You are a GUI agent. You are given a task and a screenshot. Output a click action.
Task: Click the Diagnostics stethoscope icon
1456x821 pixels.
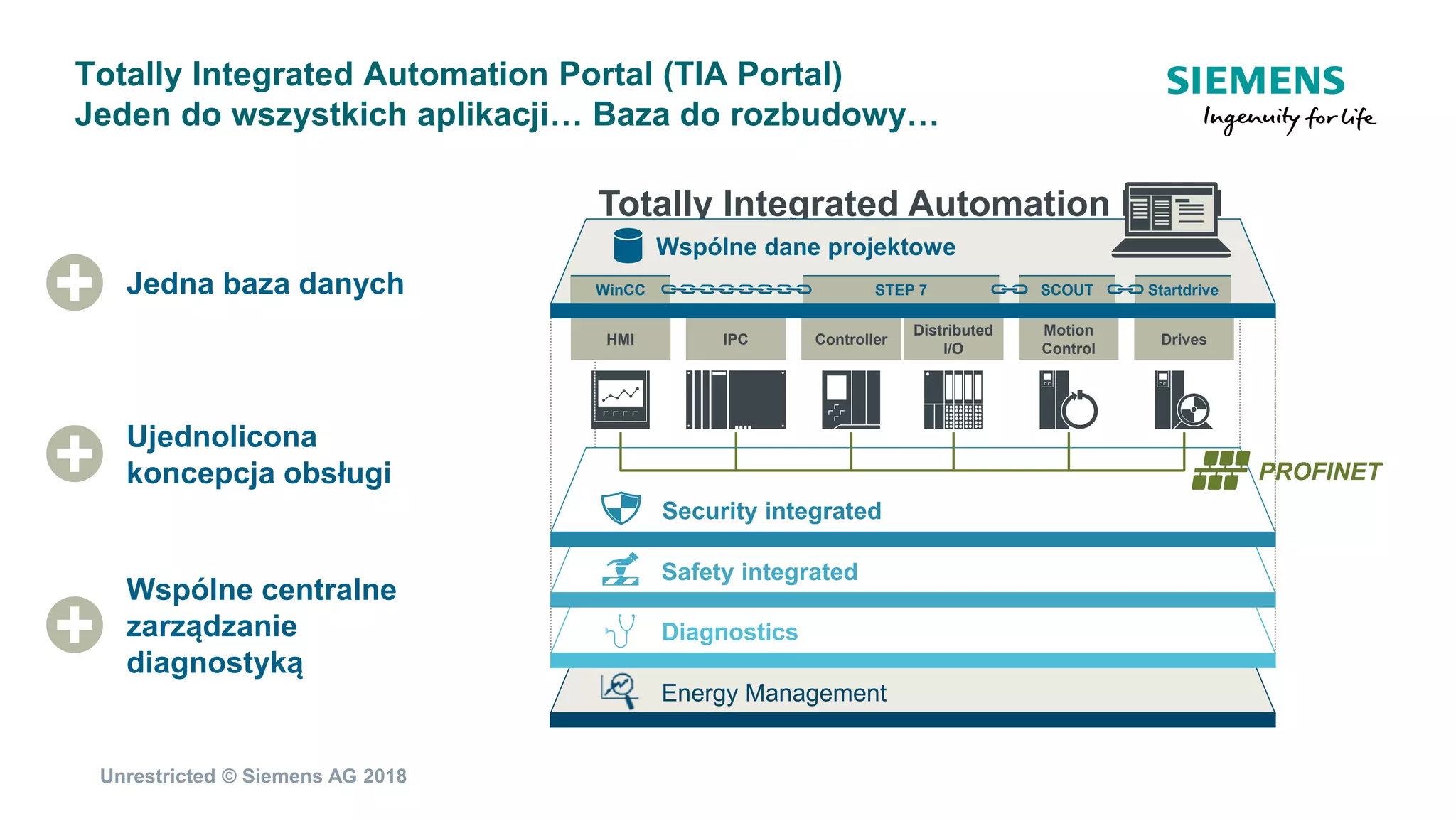pyautogui.click(x=620, y=630)
